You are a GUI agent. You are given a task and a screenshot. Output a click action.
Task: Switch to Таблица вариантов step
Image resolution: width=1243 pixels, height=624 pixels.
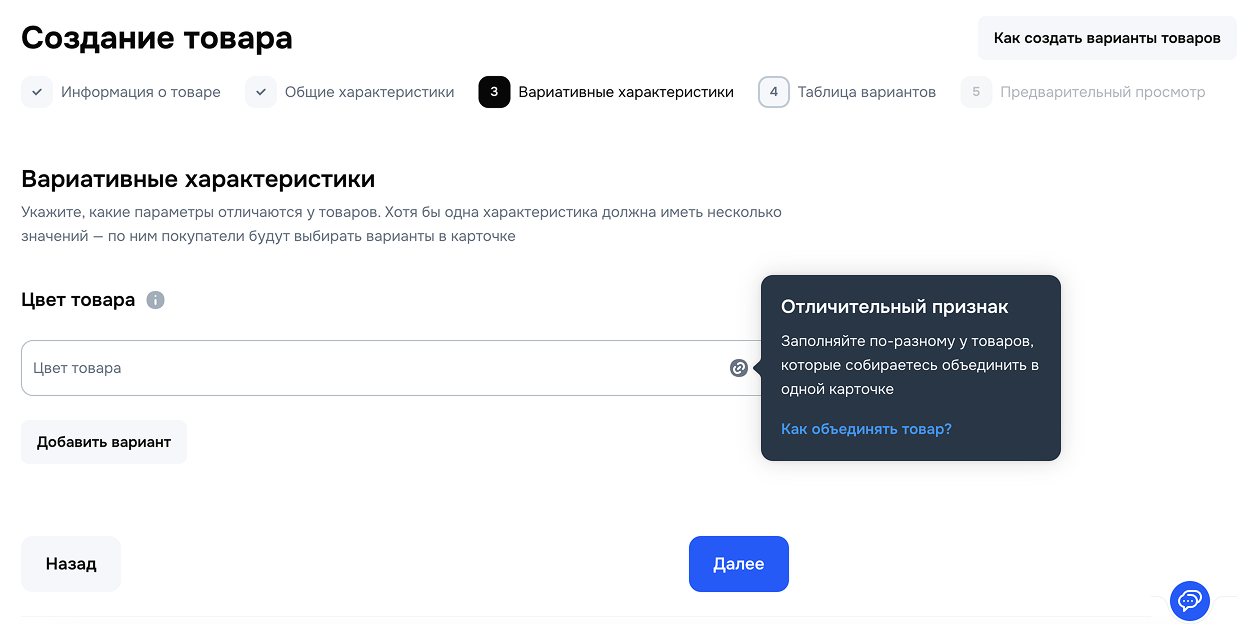coord(867,92)
